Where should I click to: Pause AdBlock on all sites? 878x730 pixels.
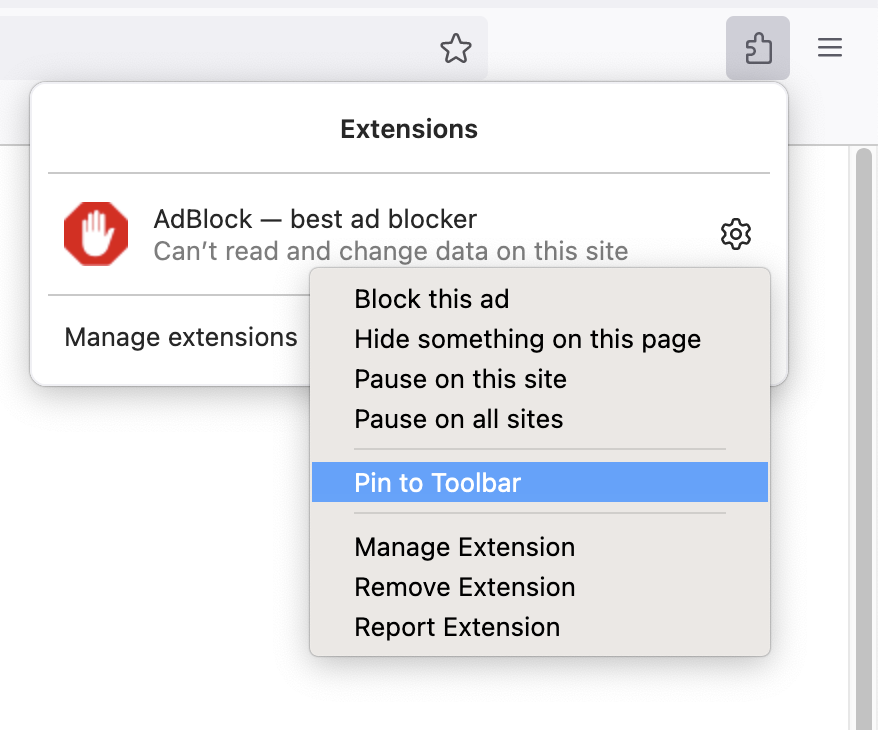(459, 419)
